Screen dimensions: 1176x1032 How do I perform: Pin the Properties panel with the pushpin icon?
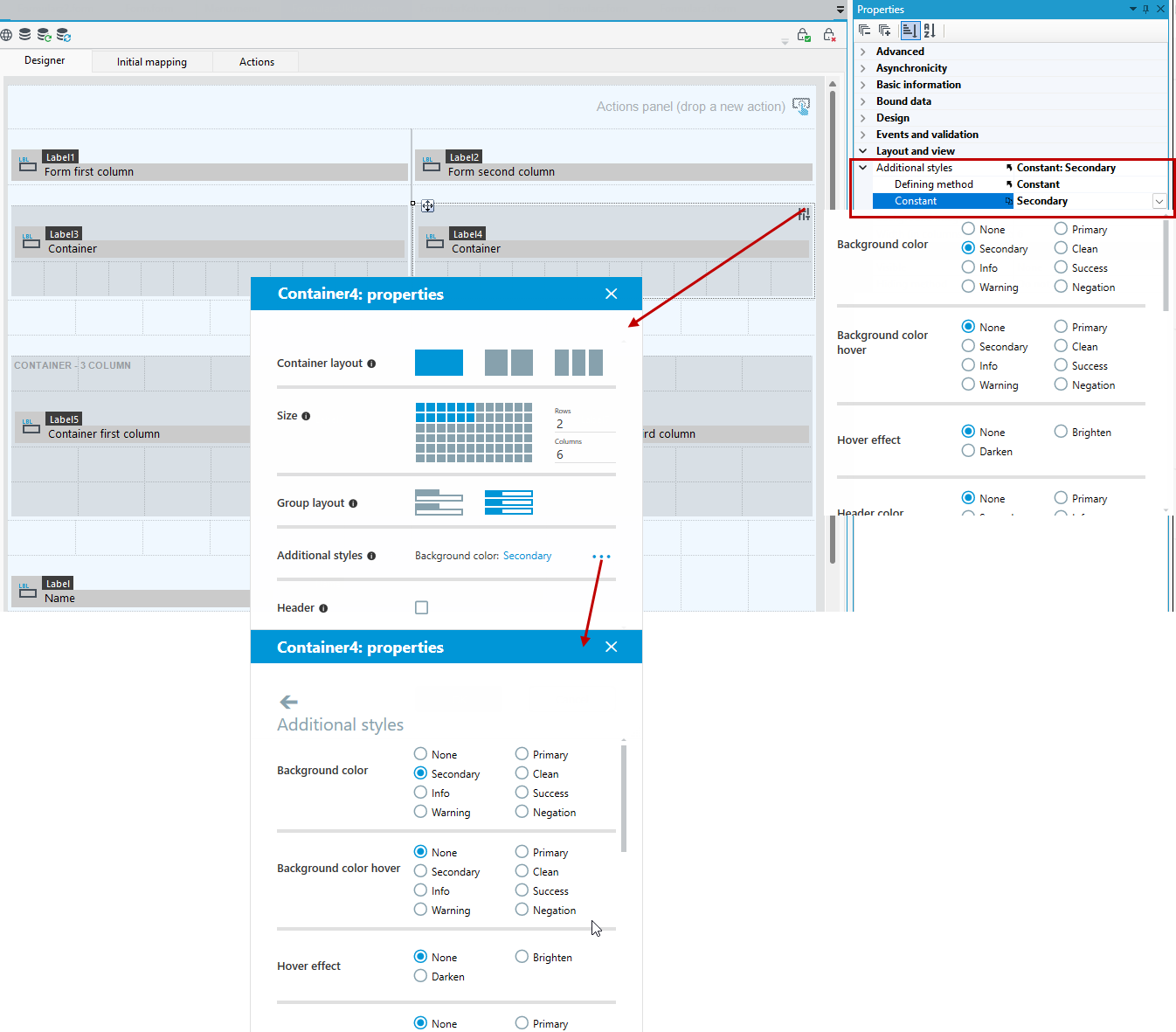click(1146, 9)
